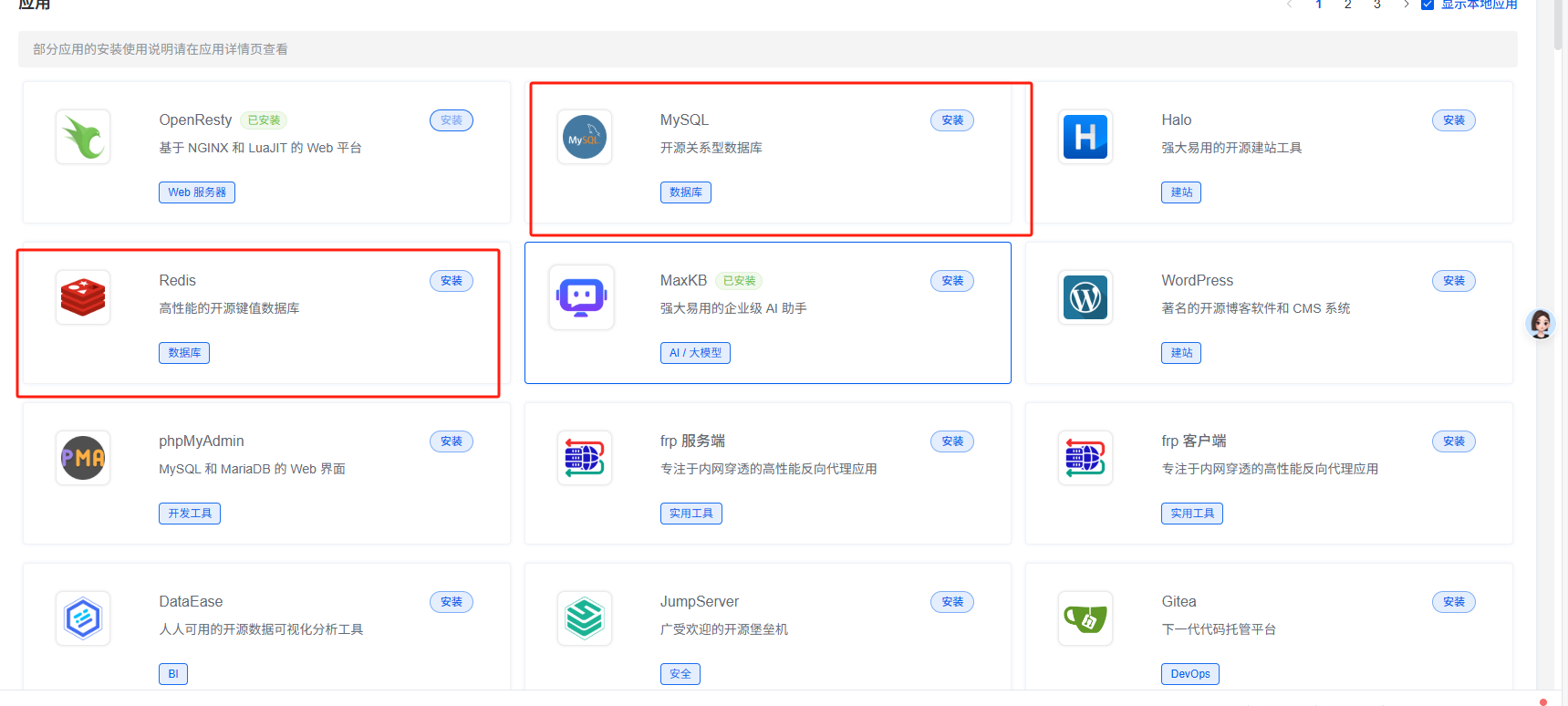Click the 建站 tag under Halo

pos(1181,192)
